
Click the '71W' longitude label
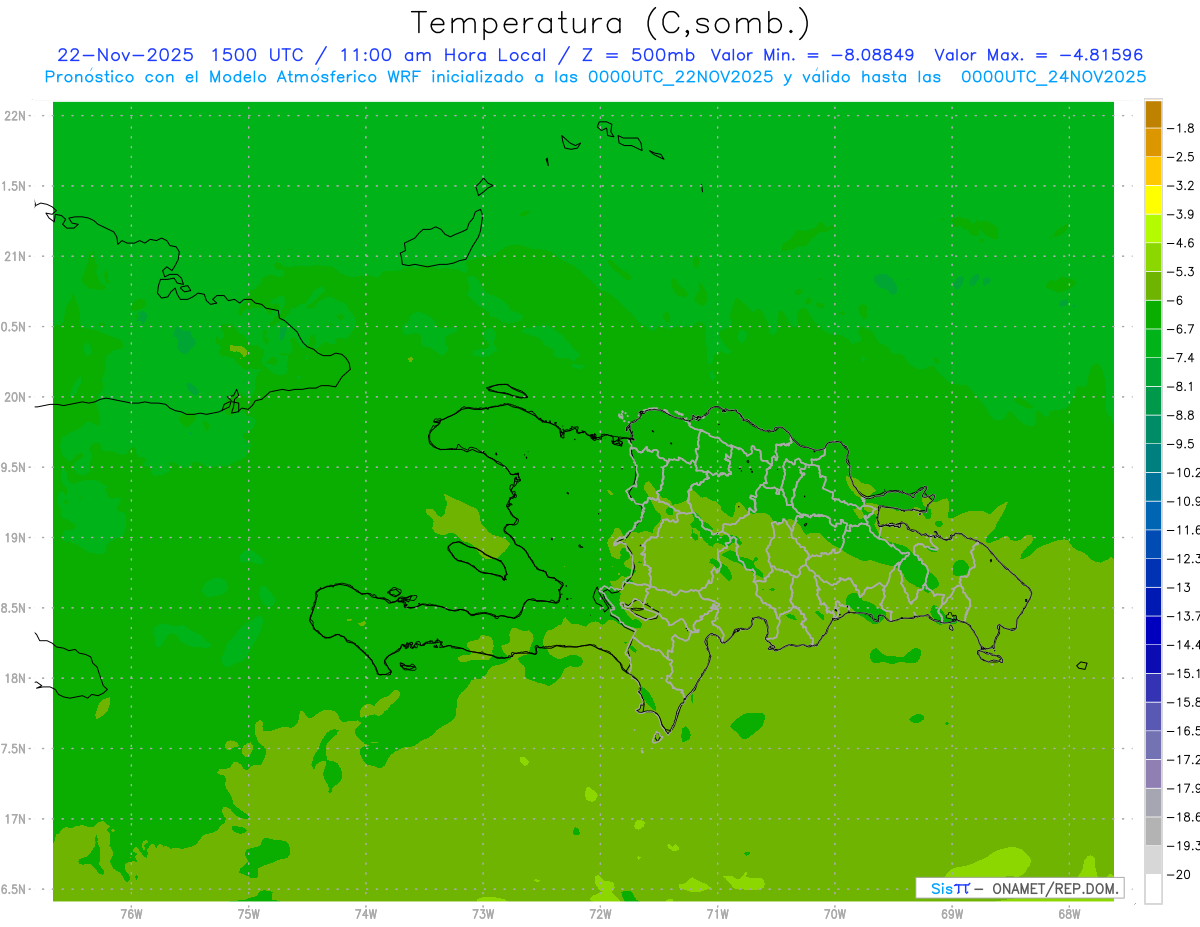[717, 914]
